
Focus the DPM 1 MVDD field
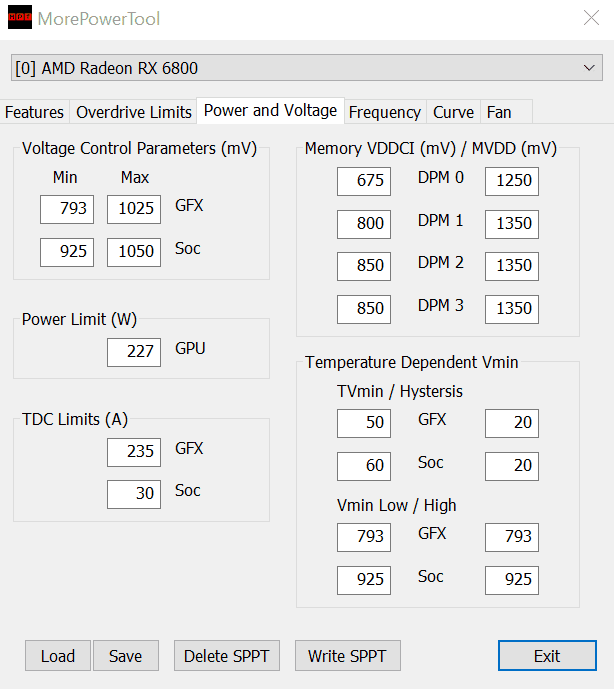(x=512, y=224)
